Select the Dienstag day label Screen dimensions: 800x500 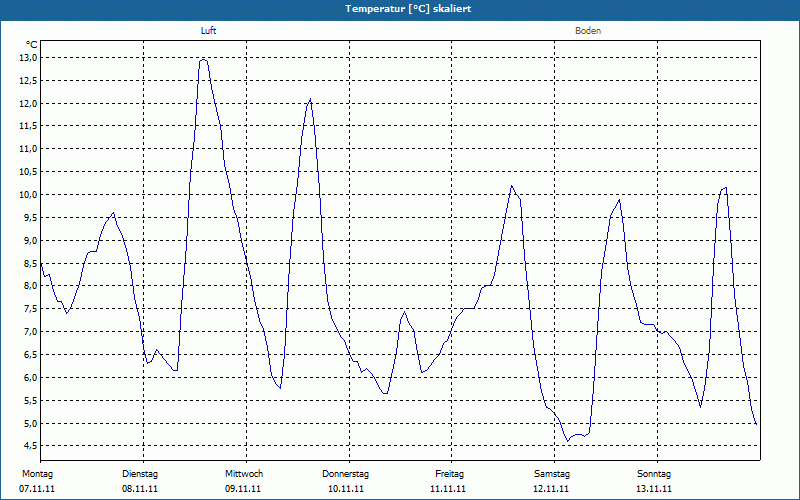[140, 474]
